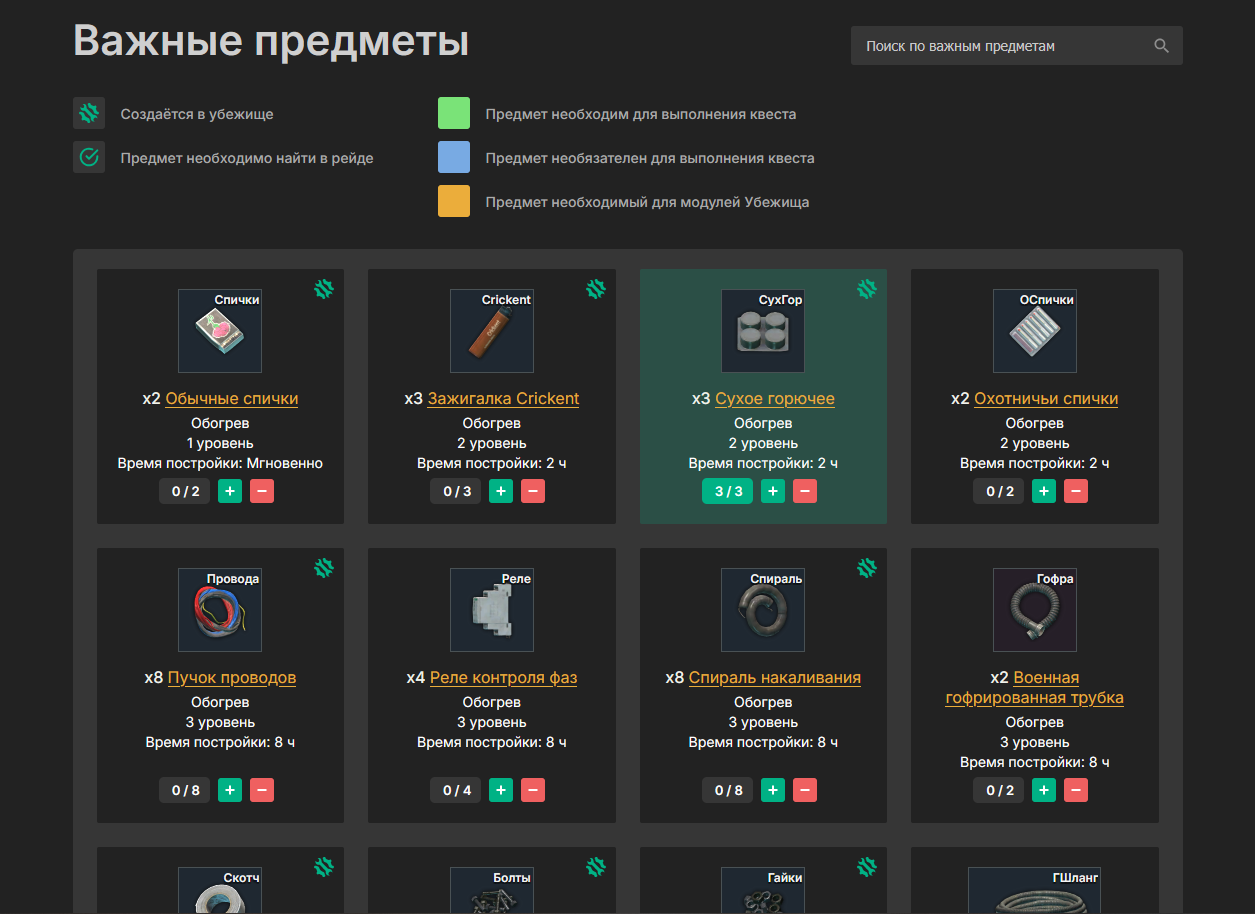Screen dimensions: 1255x914
Task: Click the 0 / 4 counter under Реле контроля фаз
Action: click(x=456, y=790)
